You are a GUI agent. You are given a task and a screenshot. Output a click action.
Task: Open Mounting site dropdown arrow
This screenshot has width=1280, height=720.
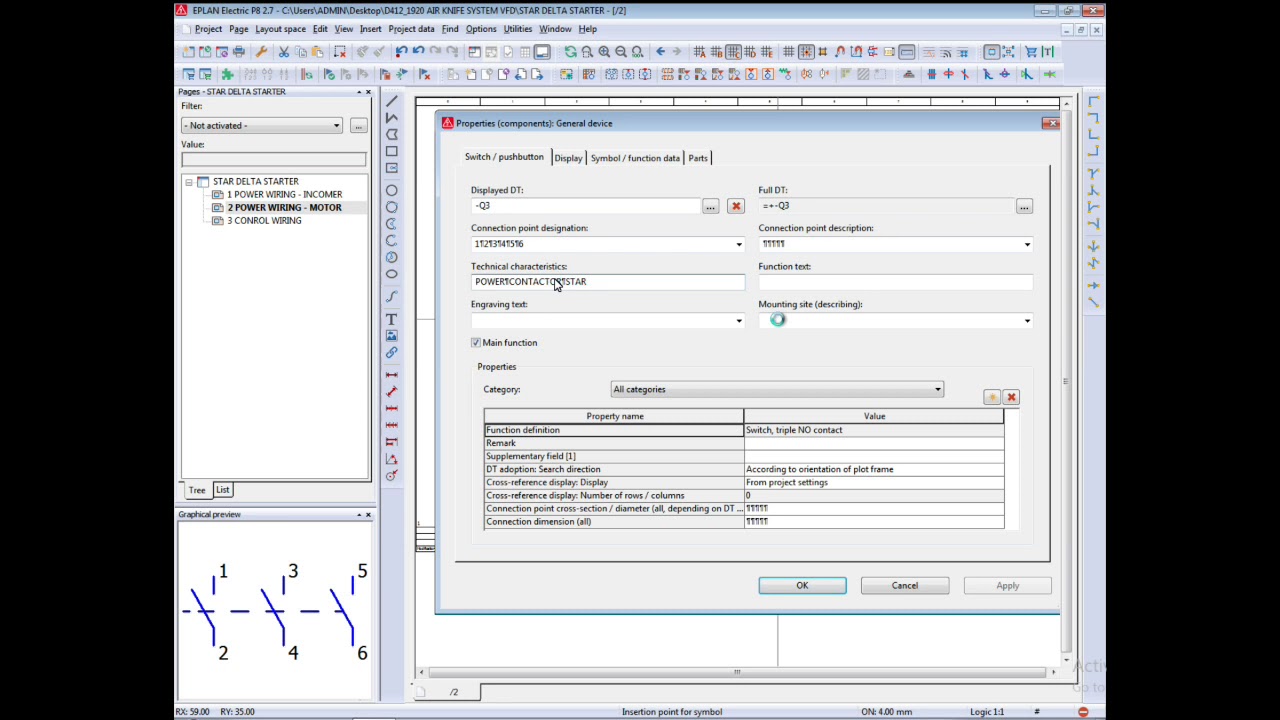[x=1027, y=321]
